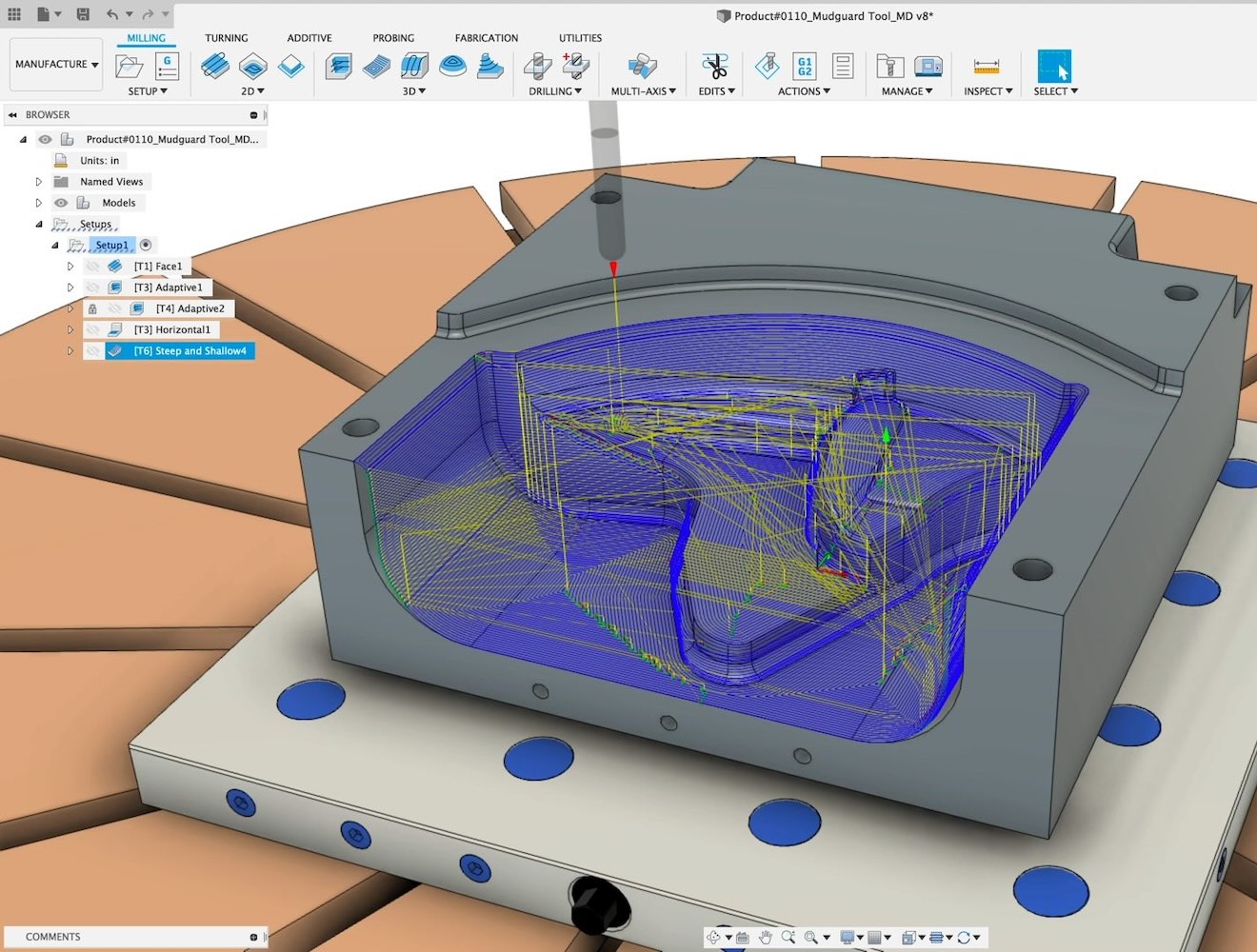1257x952 pixels.
Task: Toggle visibility eye next to Models
Action: coord(60,202)
